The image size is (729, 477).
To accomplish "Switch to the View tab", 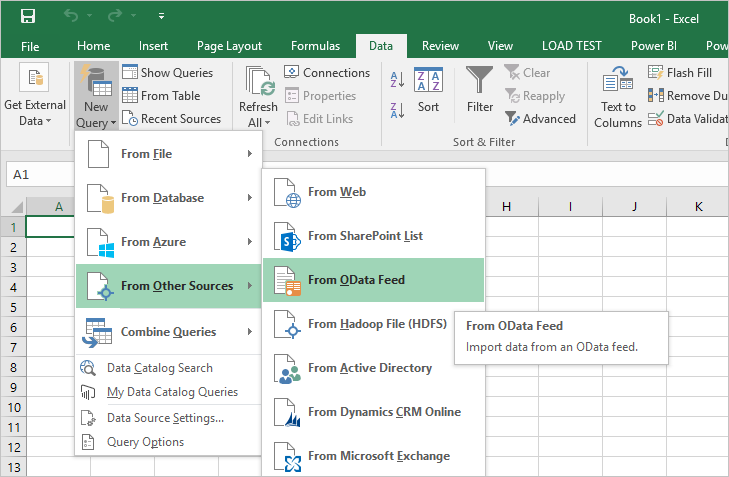I will click(x=500, y=46).
